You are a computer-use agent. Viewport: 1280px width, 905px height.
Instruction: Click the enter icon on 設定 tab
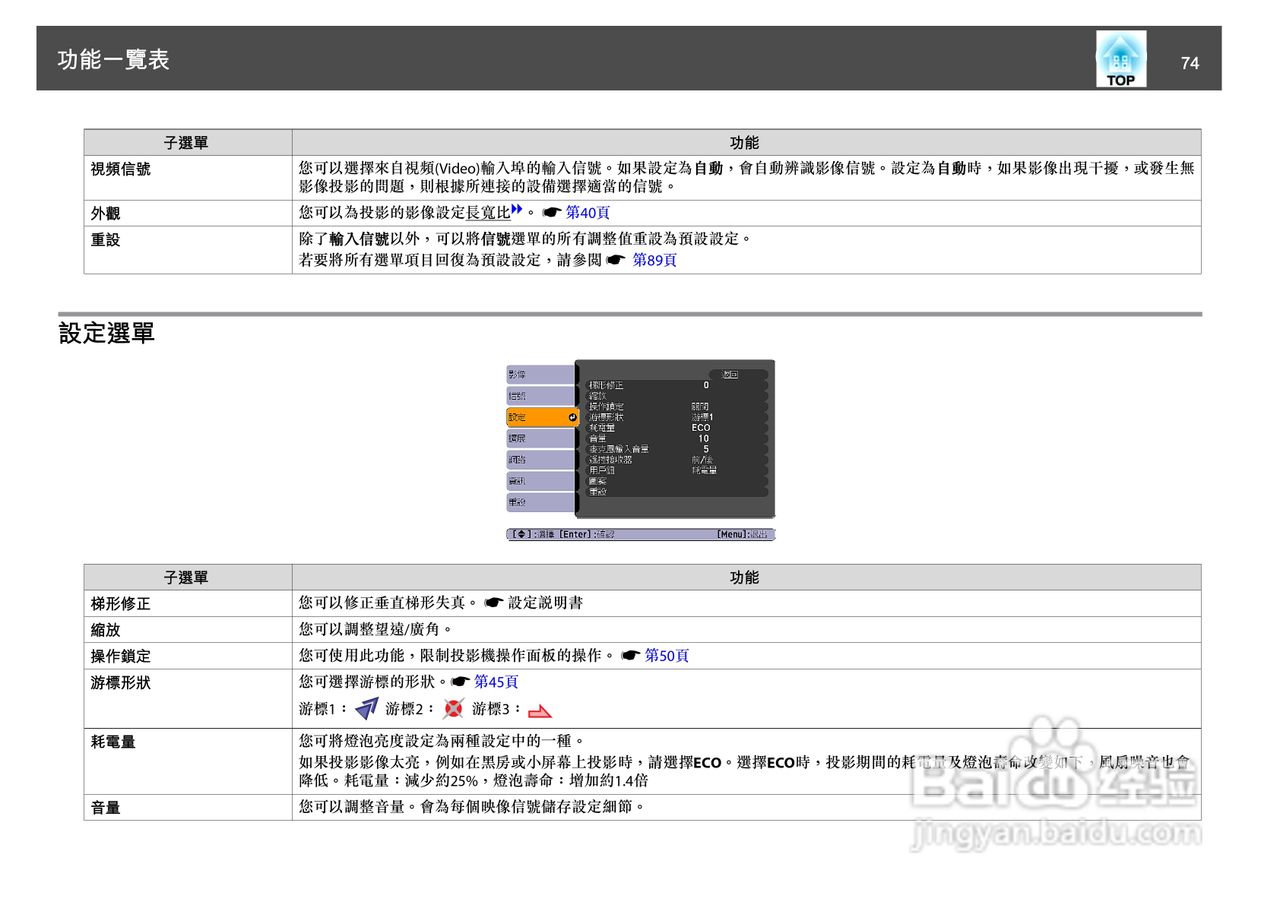pyautogui.click(x=572, y=417)
